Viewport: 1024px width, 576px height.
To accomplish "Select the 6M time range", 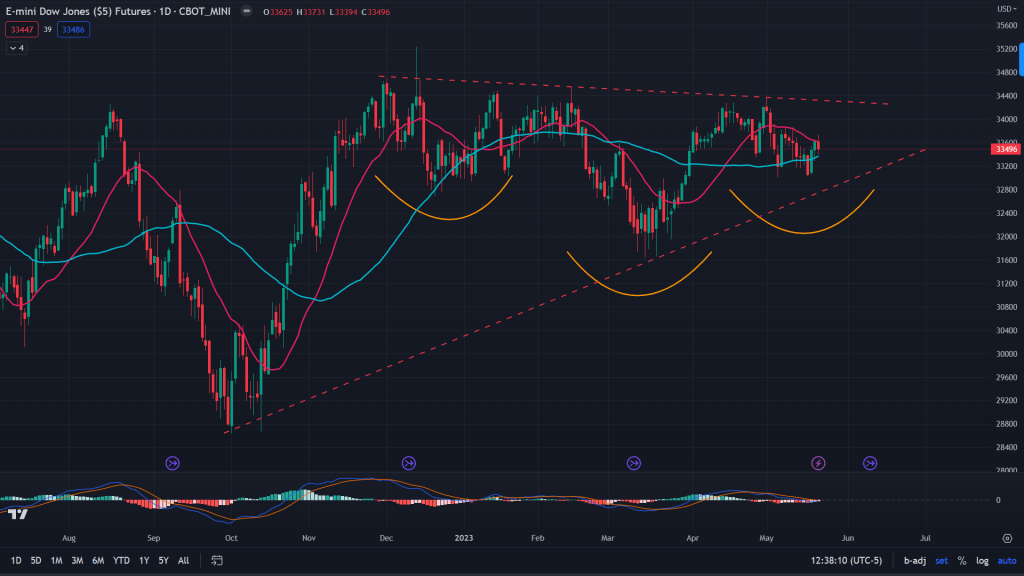I will pyautogui.click(x=98, y=561).
